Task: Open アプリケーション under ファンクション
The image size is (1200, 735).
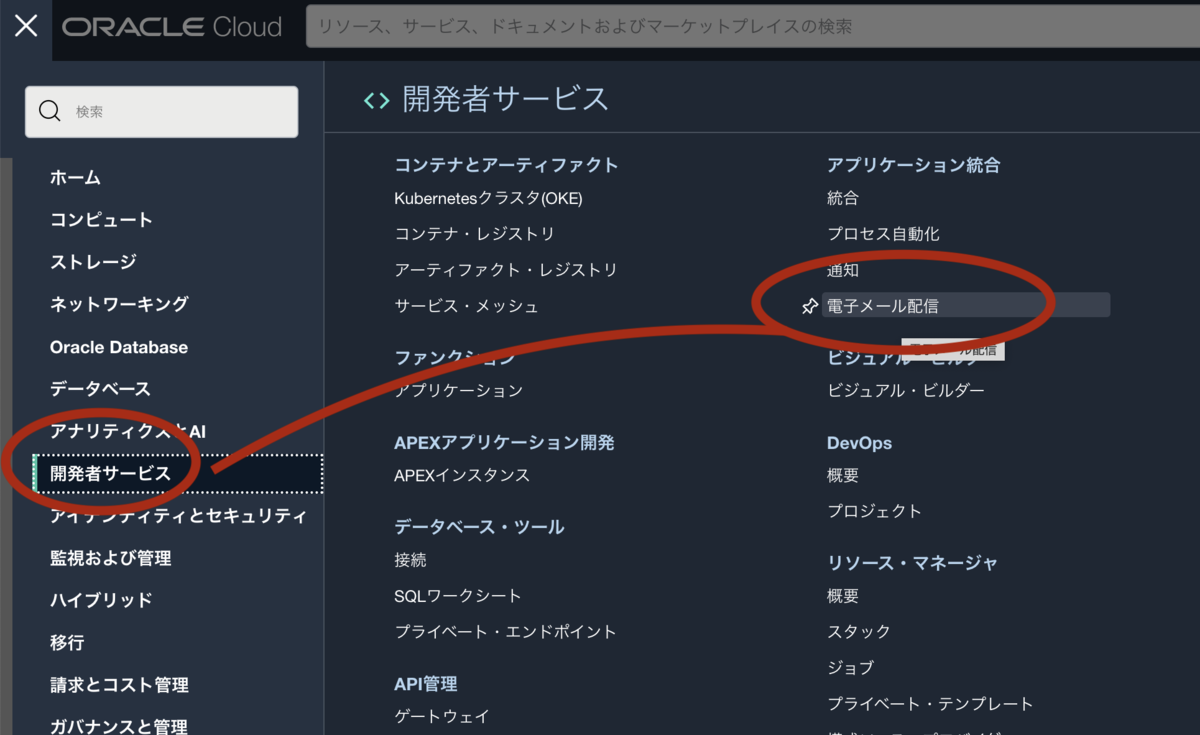Action: 458,390
